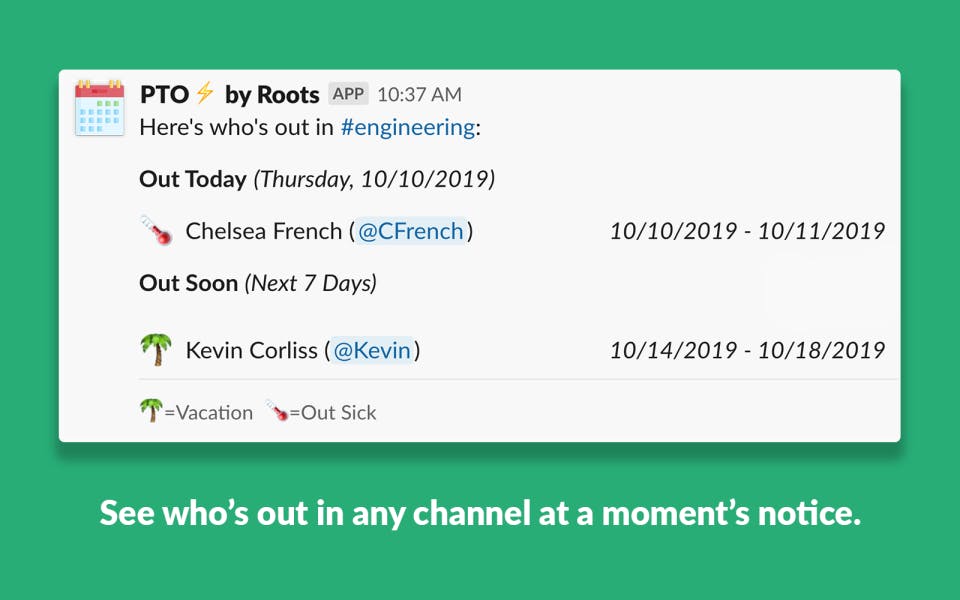The height and width of the screenshot is (600, 960).
Task: Click the lightning bolt emoji in app name
Action: pos(205,94)
